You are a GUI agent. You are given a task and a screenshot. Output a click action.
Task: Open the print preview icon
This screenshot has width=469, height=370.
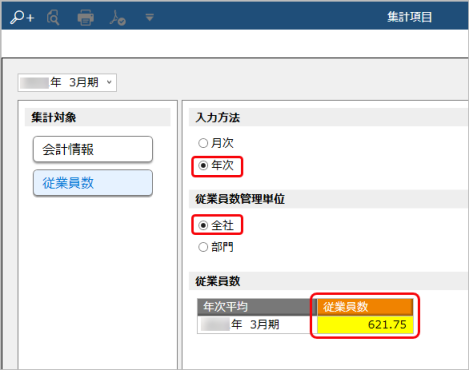tap(53, 17)
